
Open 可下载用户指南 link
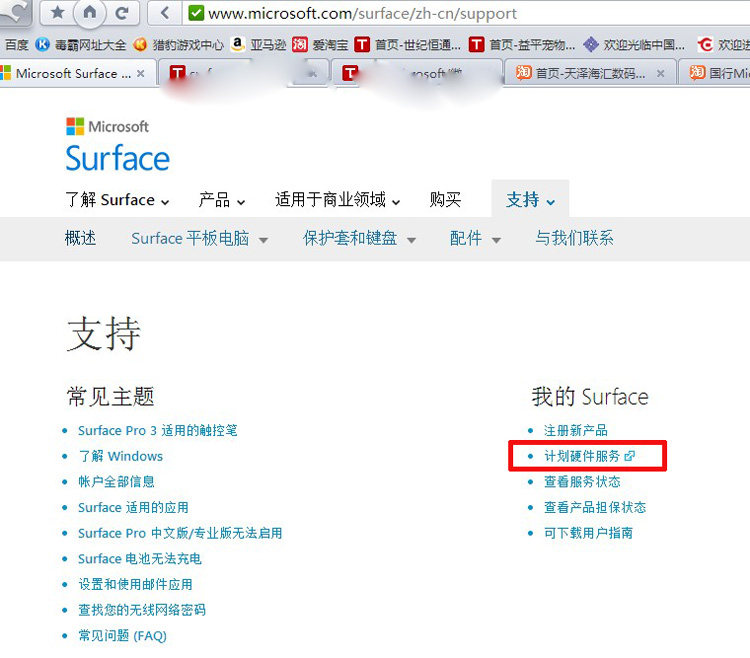pyautogui.click(x=589, y=533)
